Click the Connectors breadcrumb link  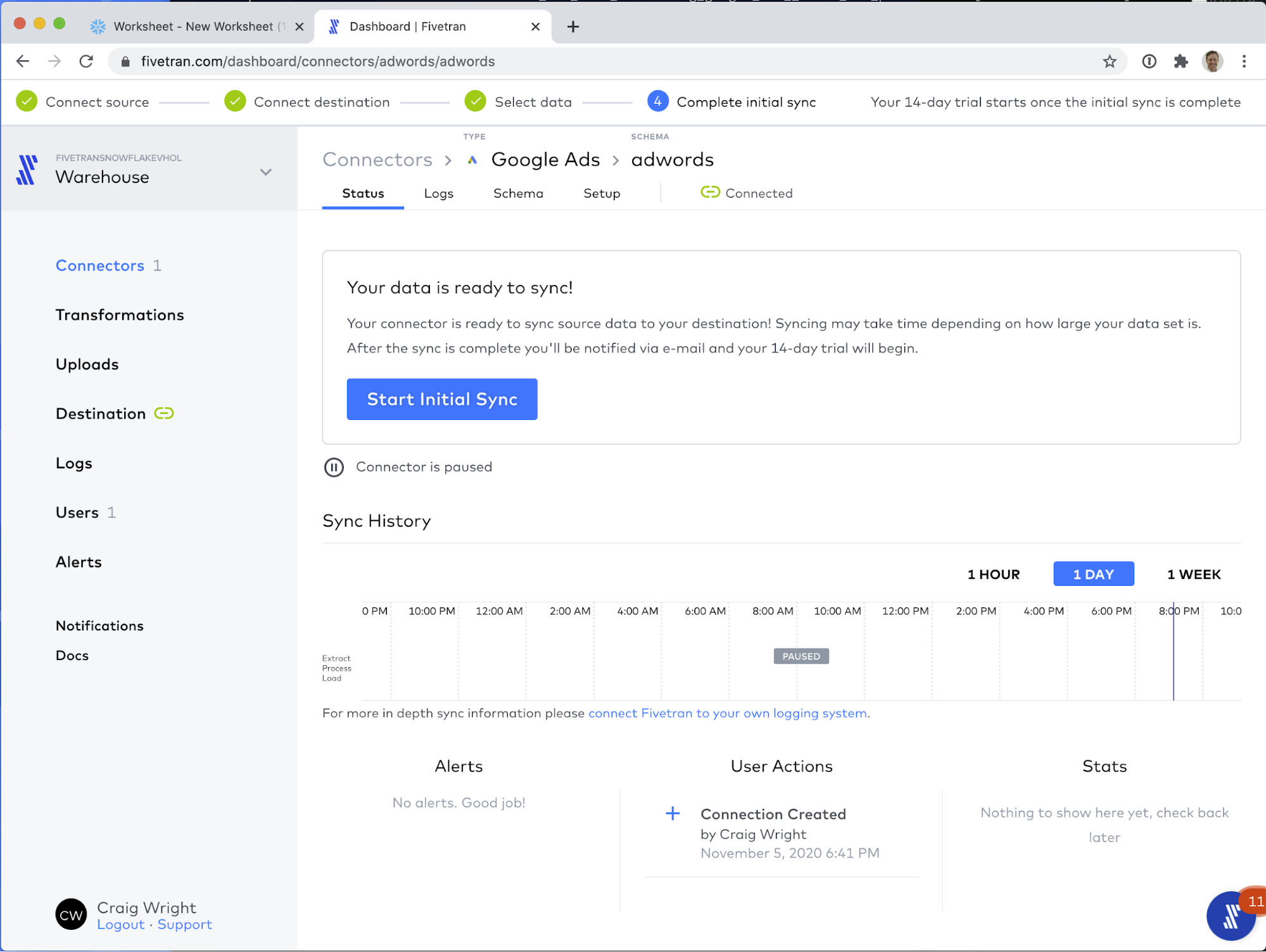[x=377, y=160]
